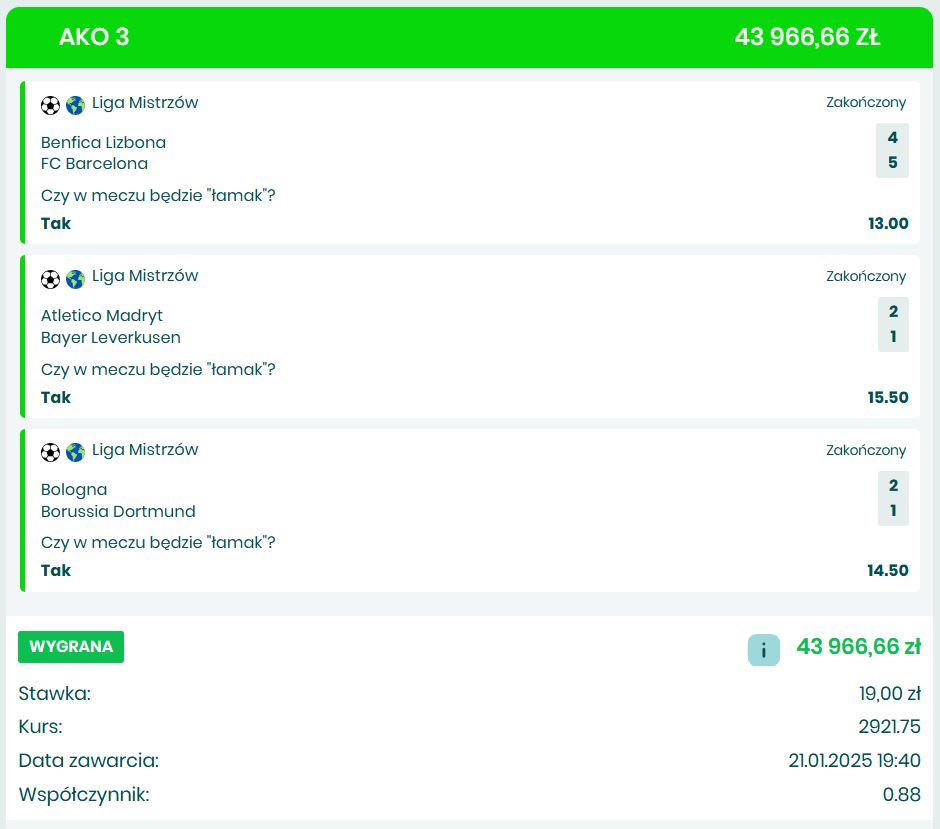
Task: Click globe icon in Atletico Madryt bet
Action: [x=75, y=279]
